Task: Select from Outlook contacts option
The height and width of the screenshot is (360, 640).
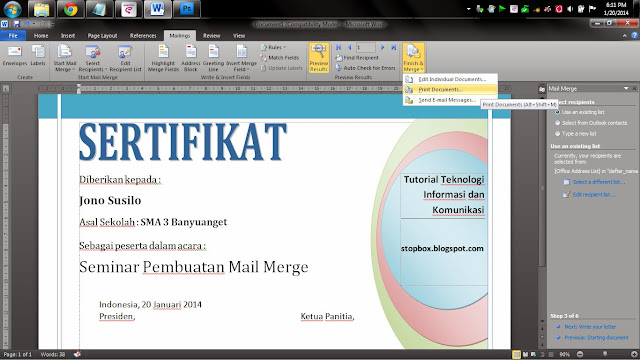Action: (x=591, y=122)
